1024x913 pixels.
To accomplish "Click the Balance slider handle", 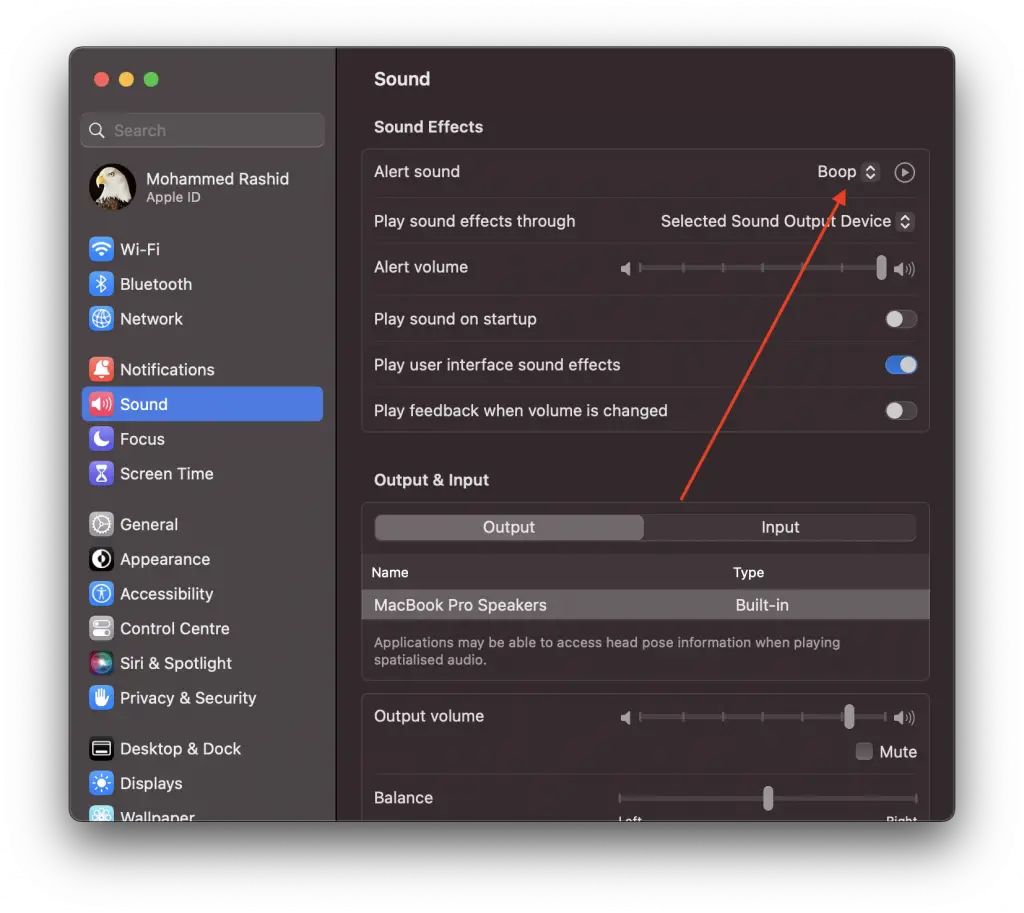I will [x=768, y=798].
